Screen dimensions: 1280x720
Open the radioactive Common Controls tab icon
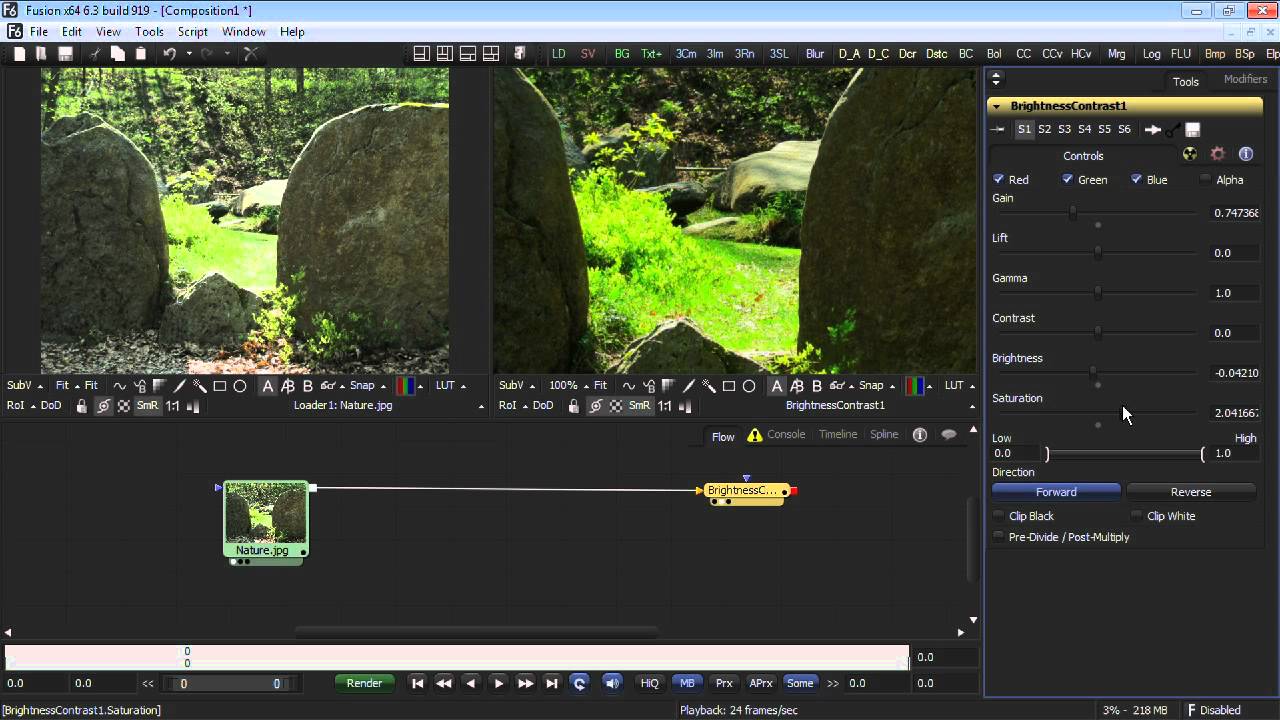(1189, 154)
